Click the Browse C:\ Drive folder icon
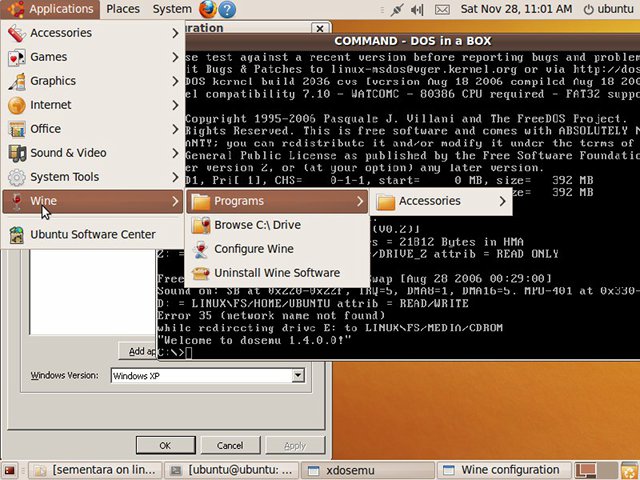Screen dimensions: 640x480 (x=201, y=225)
